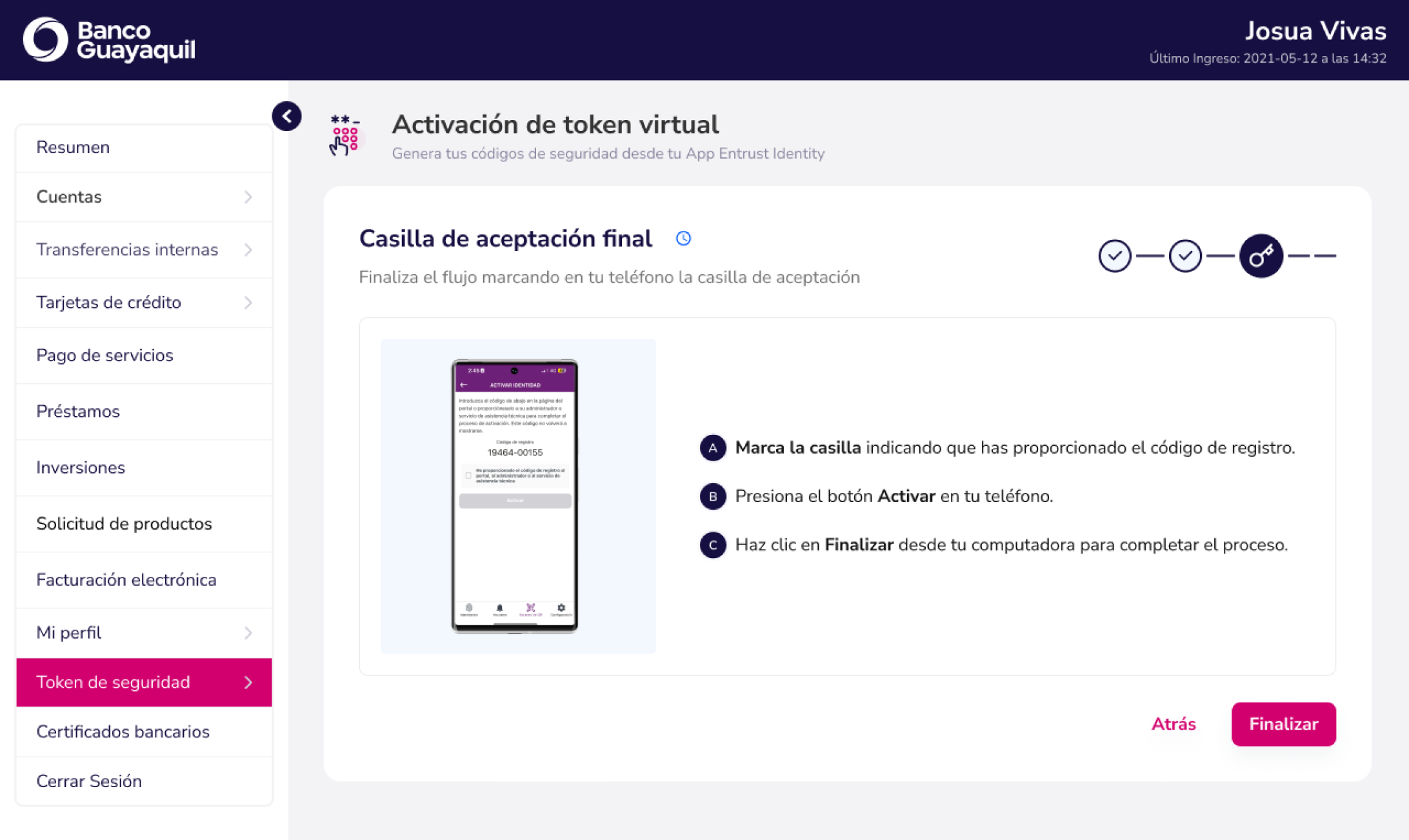Click the Banco Guayaquil logo
The width and height of the screenshot is (1409, 840).
click(109, 40)
